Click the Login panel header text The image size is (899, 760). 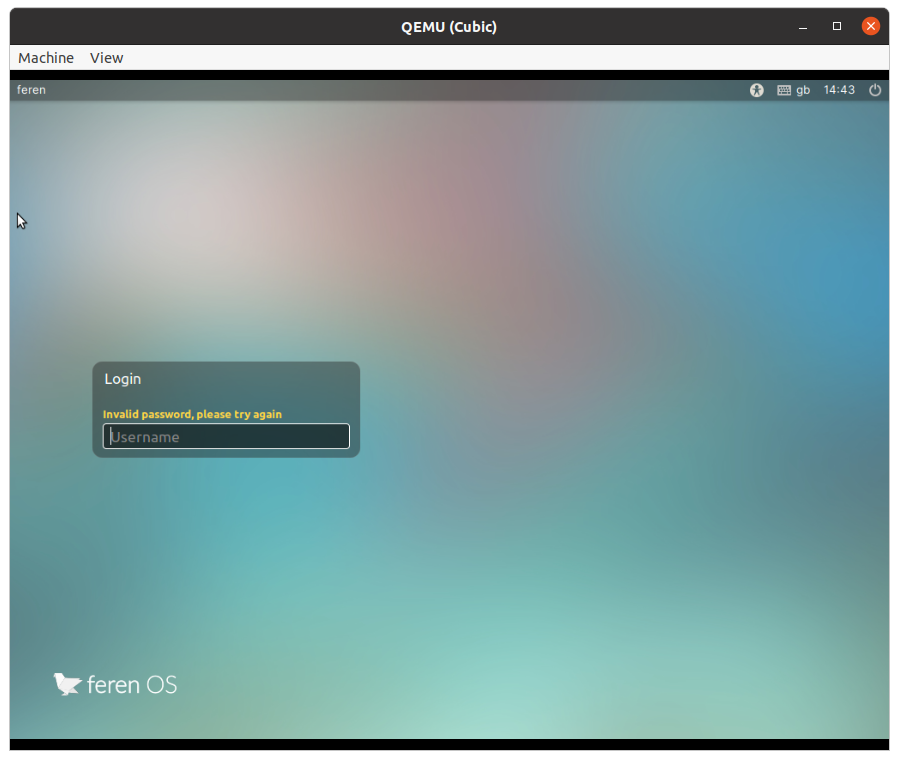[122, 379]
